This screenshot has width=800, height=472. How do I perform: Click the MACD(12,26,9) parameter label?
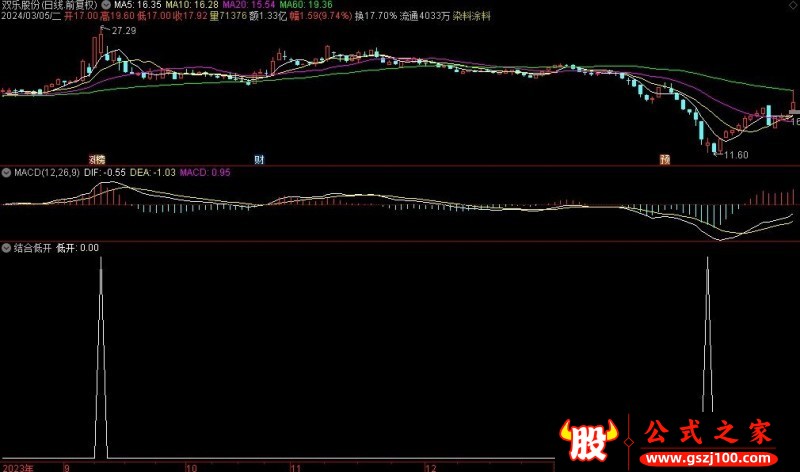pyautogui.click(x=47, y=173)
